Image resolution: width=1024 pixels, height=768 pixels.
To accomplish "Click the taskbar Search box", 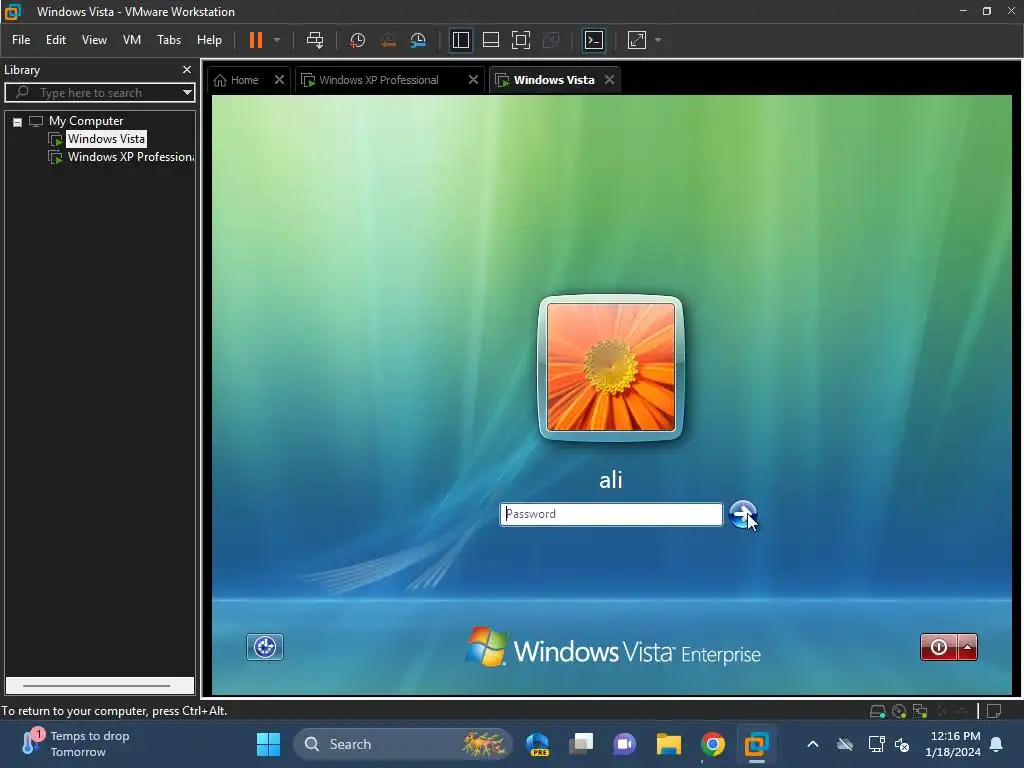I will [x=403, y=744].
